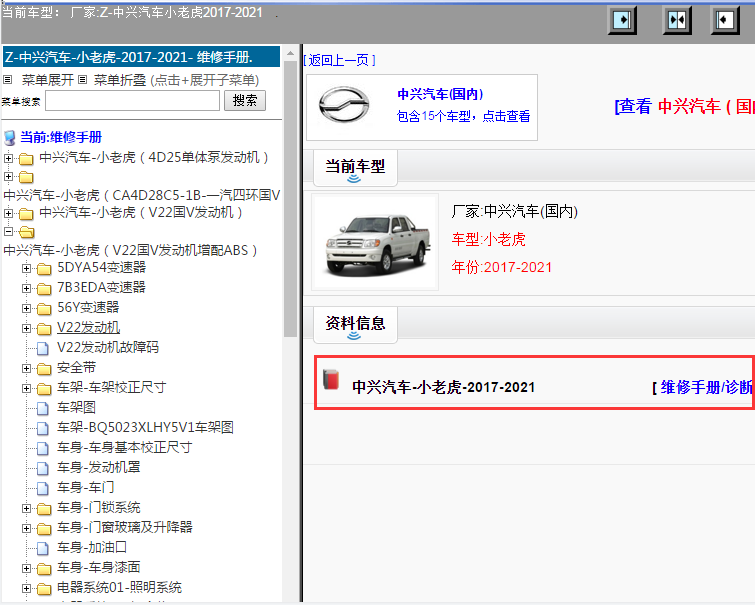Expand the V22国V发动机 tree node
Image resolution: width=755 pixels, height=605 pixels.
8,212
